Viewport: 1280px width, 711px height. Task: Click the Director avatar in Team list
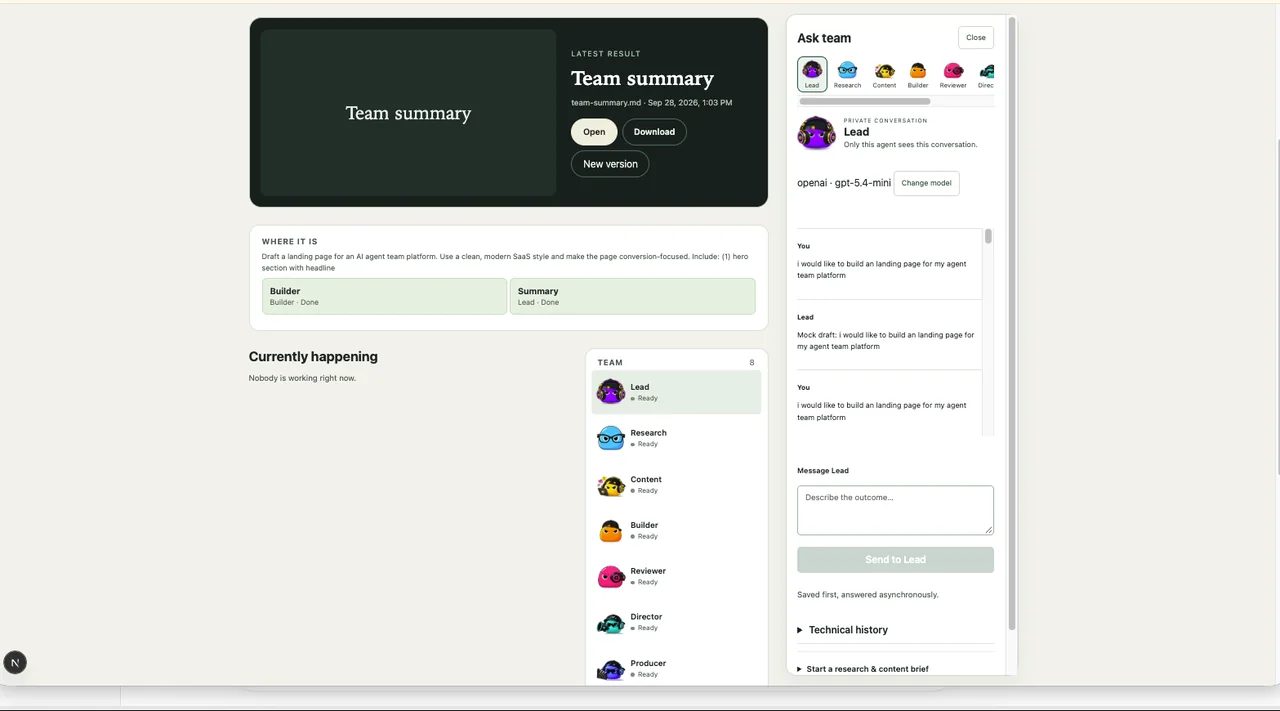click(611, 623)
